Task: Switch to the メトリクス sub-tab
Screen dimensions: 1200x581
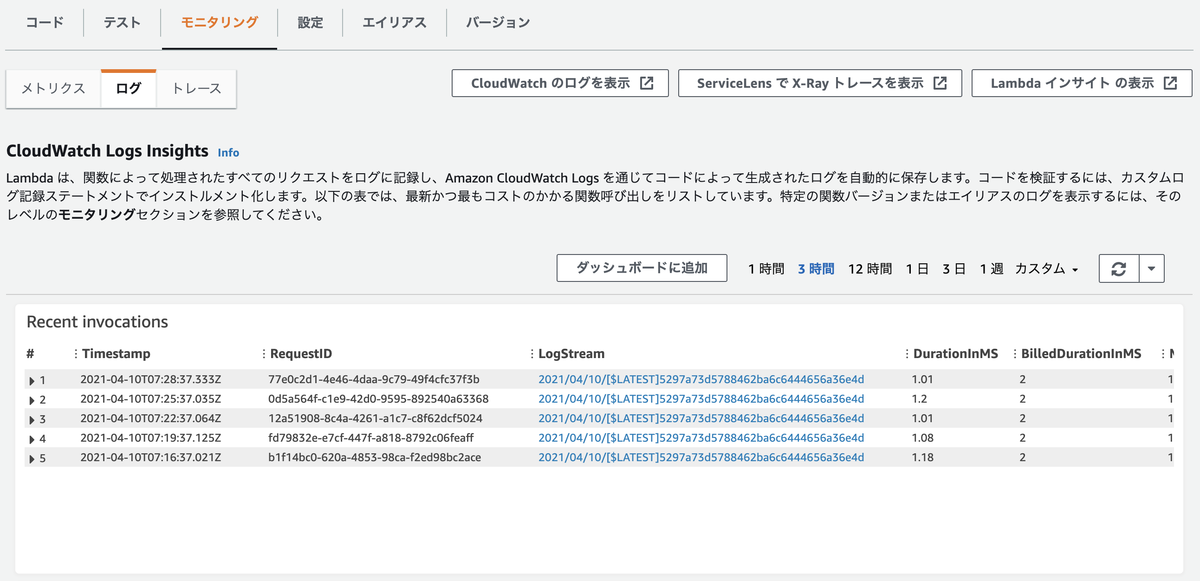Action: click(x=54, y=88)
